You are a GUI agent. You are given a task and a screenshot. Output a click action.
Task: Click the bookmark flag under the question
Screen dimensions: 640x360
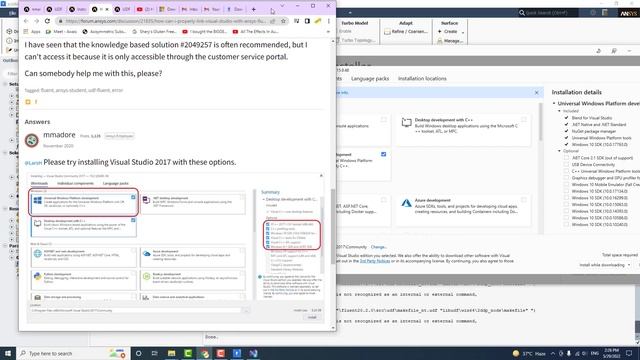pyautogui.click(x=28, y=102)
